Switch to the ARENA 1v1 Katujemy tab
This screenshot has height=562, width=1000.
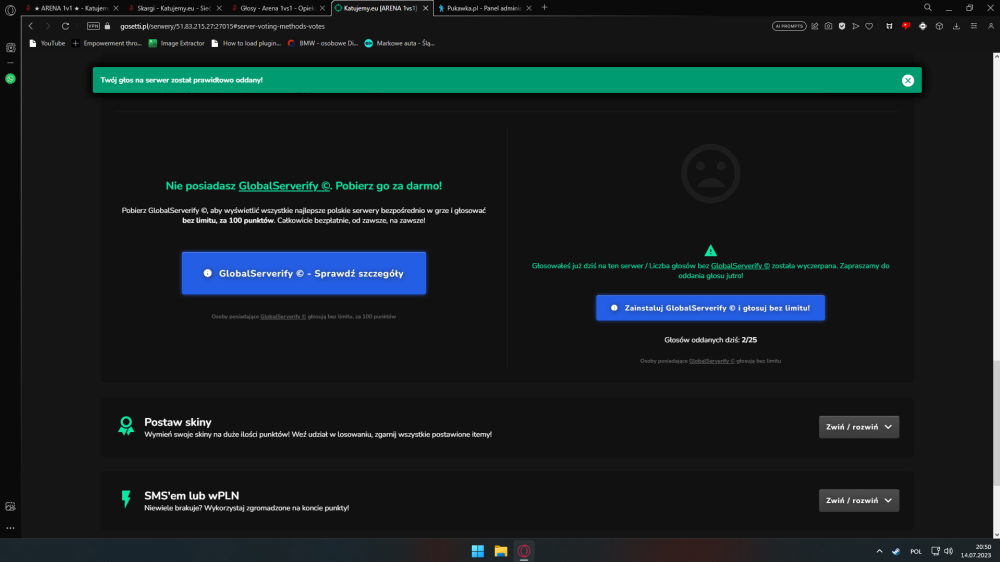click(70, 8)
